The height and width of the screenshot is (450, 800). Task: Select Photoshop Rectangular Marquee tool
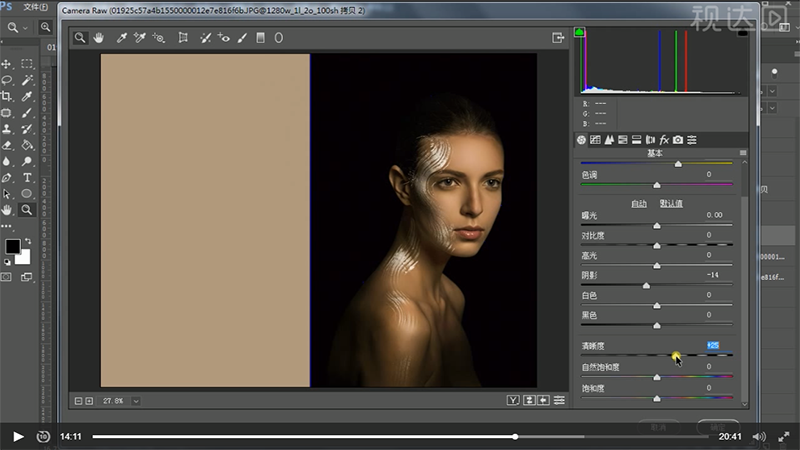pyautogui.click(x=27, y=64)
